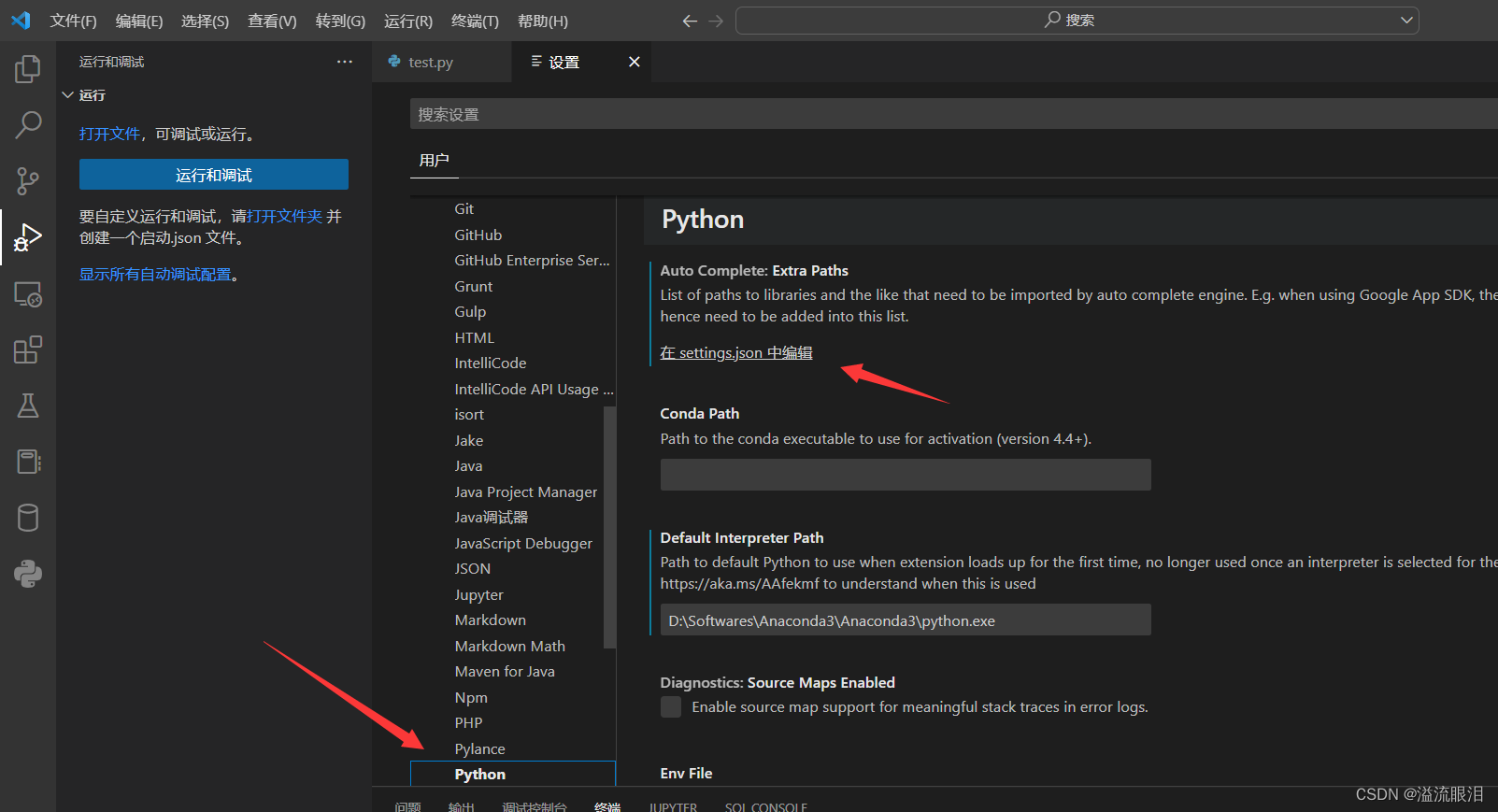Open the 查看(V) menu
Viewport: 1498px width, 812px height.
(x=272, y=21)
